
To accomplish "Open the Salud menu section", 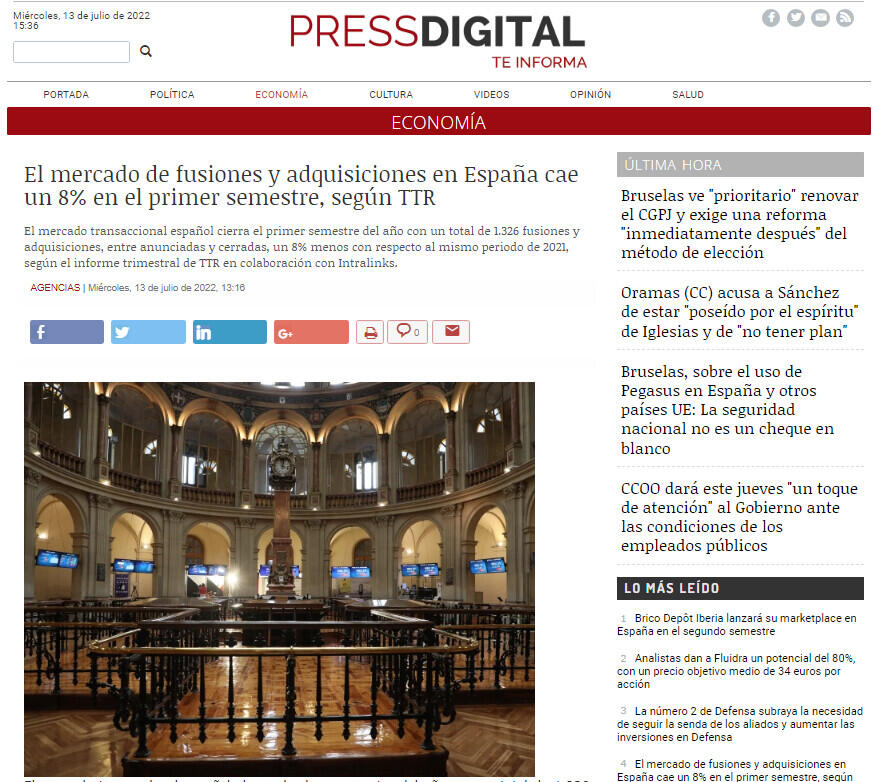I will click(x=688, y=95).
